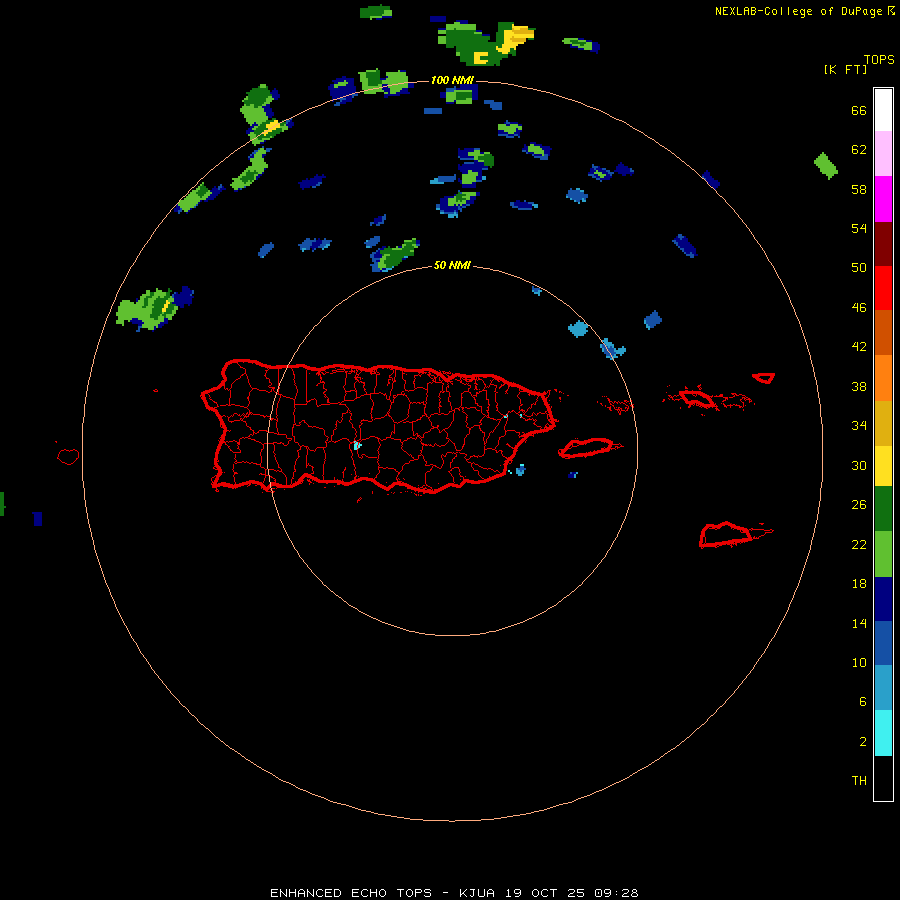
Task: Select the dark red (maroon) legend swatch
Action: point(883,243)
